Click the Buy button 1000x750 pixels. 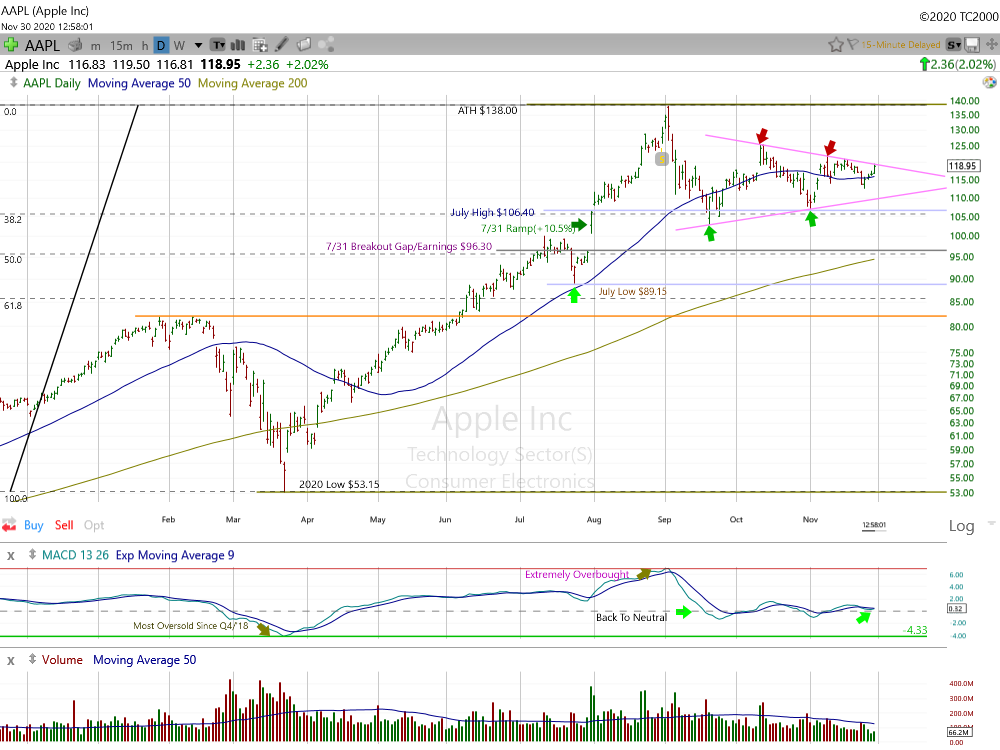pos(34,525)
